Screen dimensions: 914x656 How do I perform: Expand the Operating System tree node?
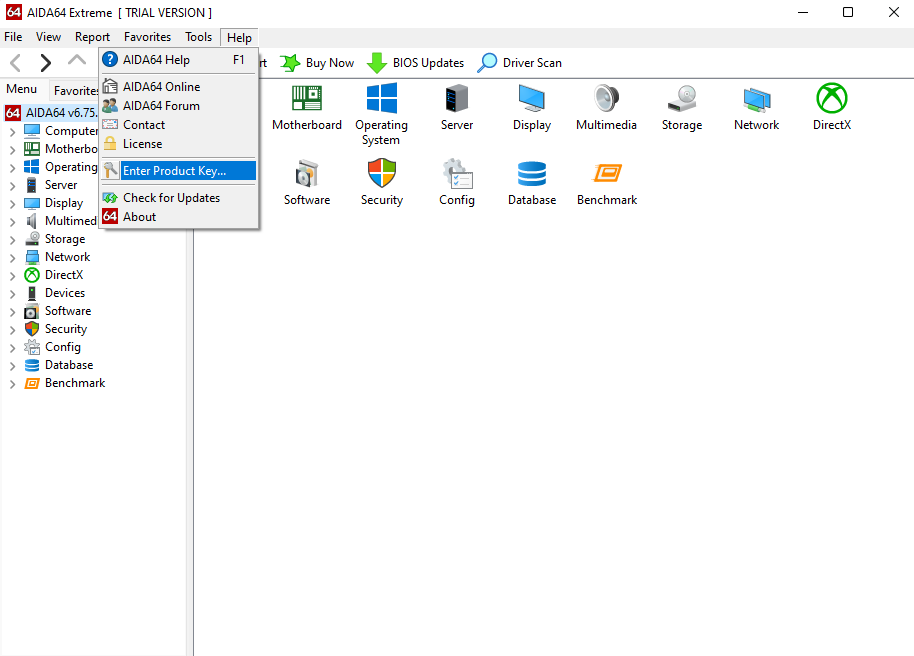point(12,168)
